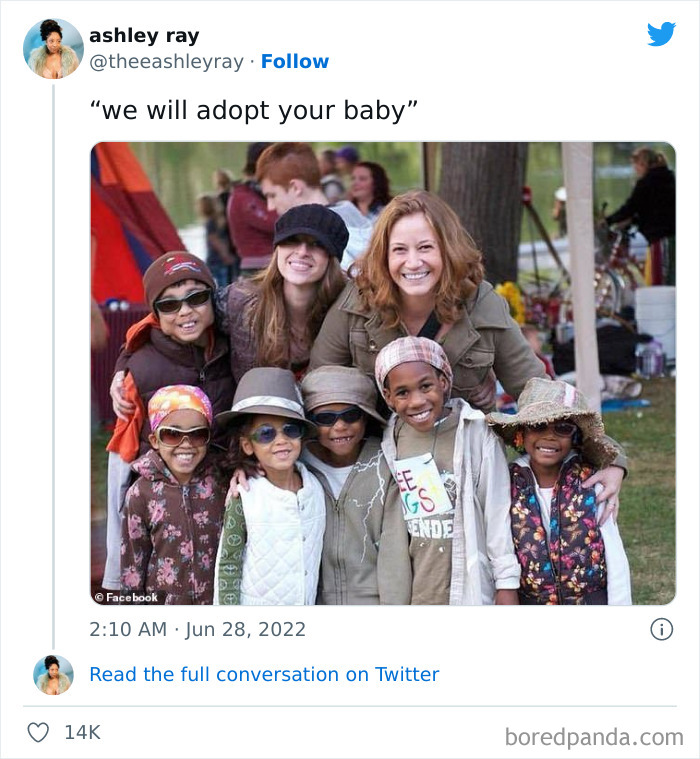Click the gray thread line between avatars
The height and width of the screenshot is (759, 700).
(53, 360)
